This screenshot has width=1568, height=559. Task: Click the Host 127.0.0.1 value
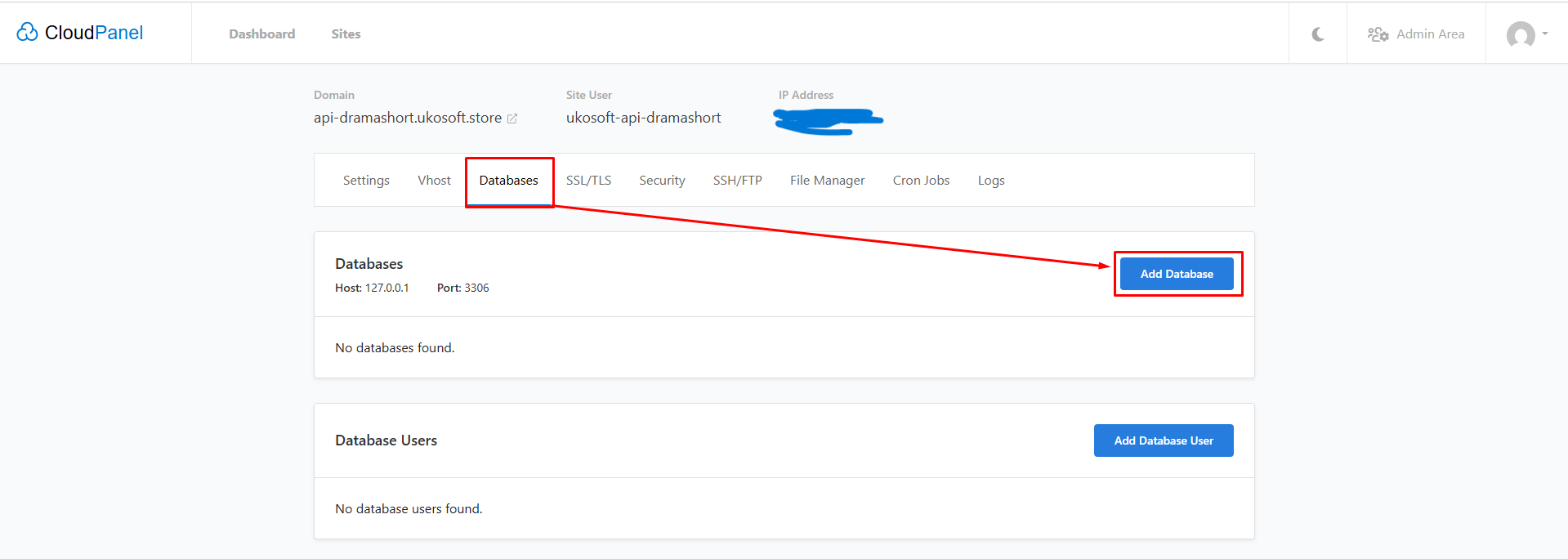tap(387, 288)
